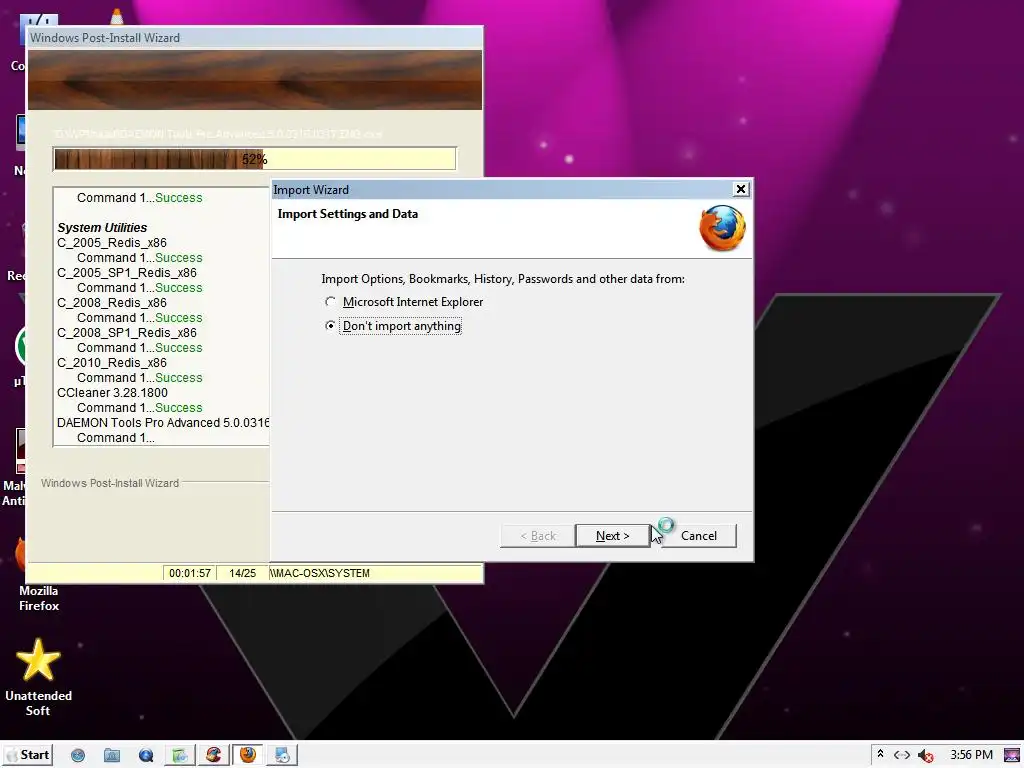Select Don't import anything option

tap(330, 325)
